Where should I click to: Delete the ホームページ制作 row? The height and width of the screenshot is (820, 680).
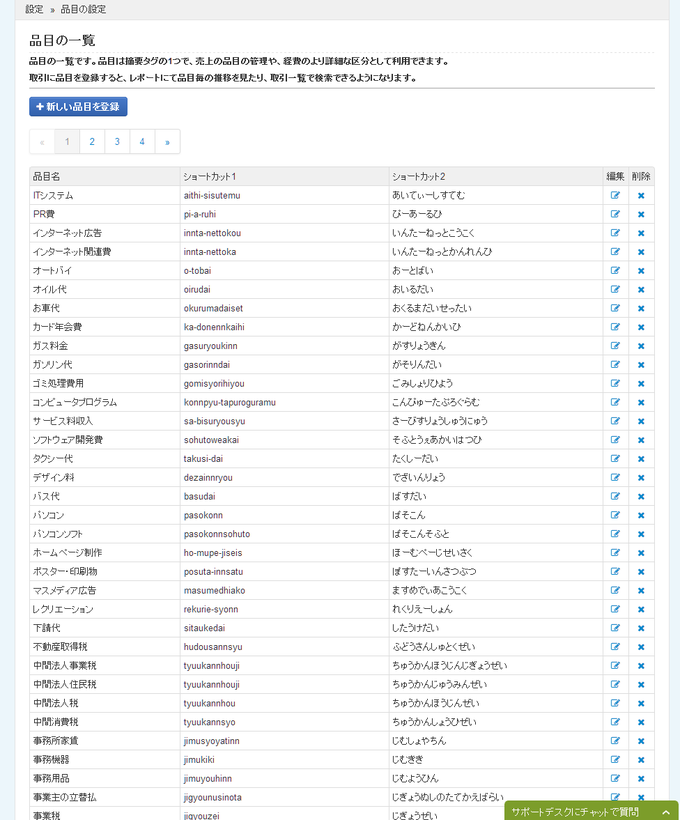(641, 553)
